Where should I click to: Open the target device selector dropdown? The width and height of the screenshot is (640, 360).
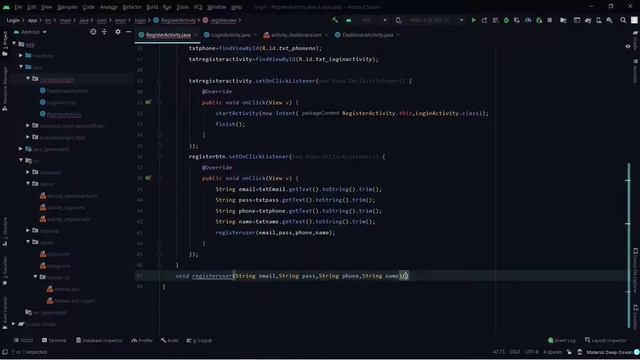coord(436,20)
